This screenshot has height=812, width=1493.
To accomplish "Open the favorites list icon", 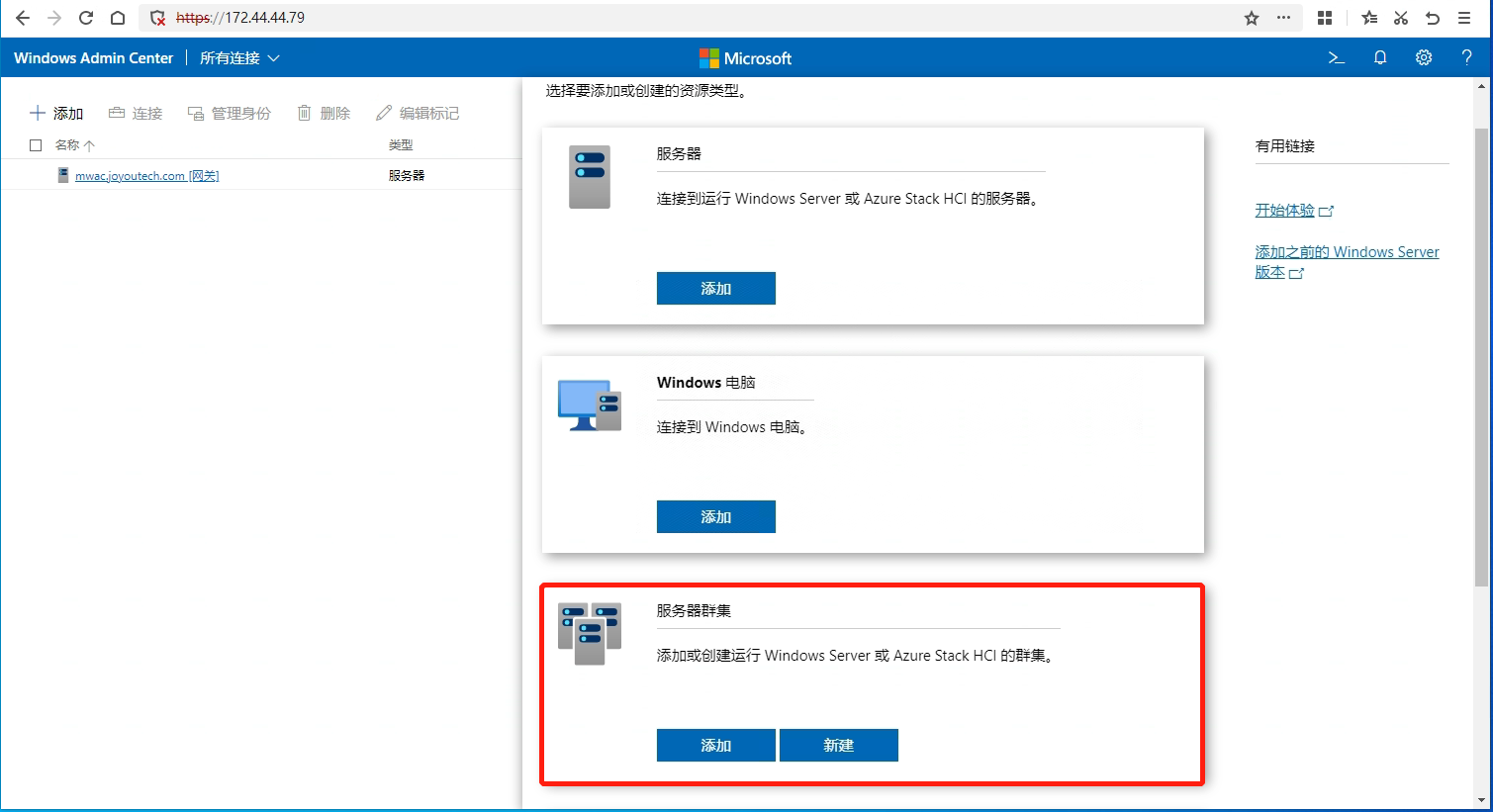I will click(1369, 18).
